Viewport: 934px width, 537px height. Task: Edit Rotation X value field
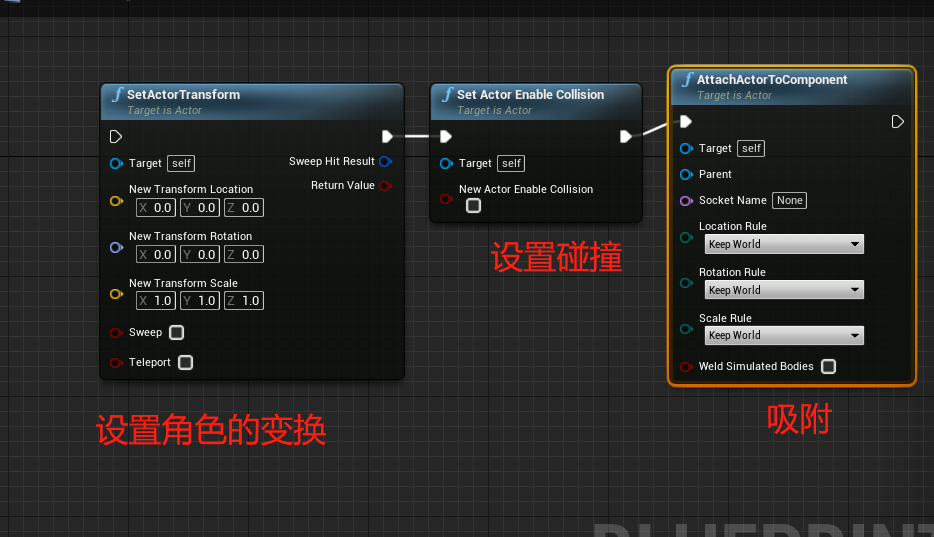pos(155,254)
